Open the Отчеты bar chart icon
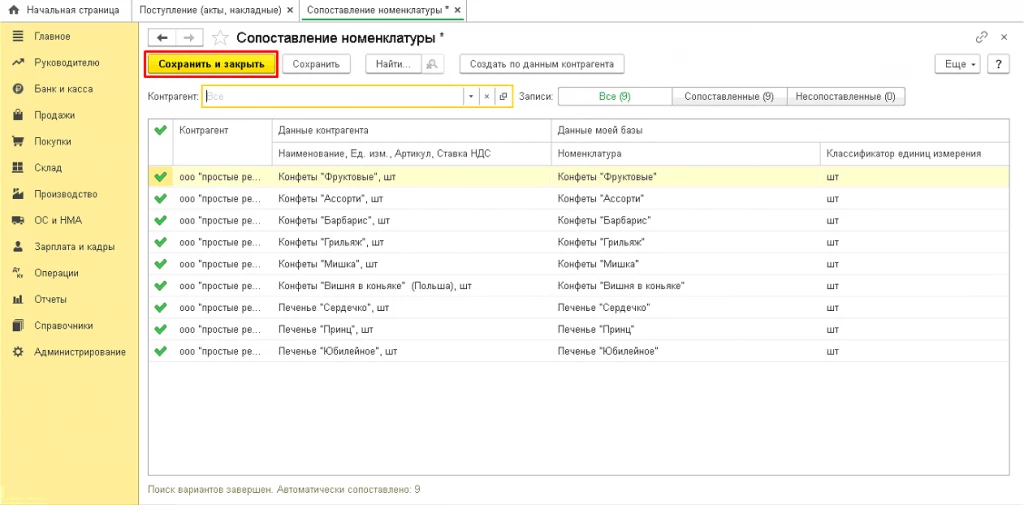The image size is (1024, 505). [18, 300]
